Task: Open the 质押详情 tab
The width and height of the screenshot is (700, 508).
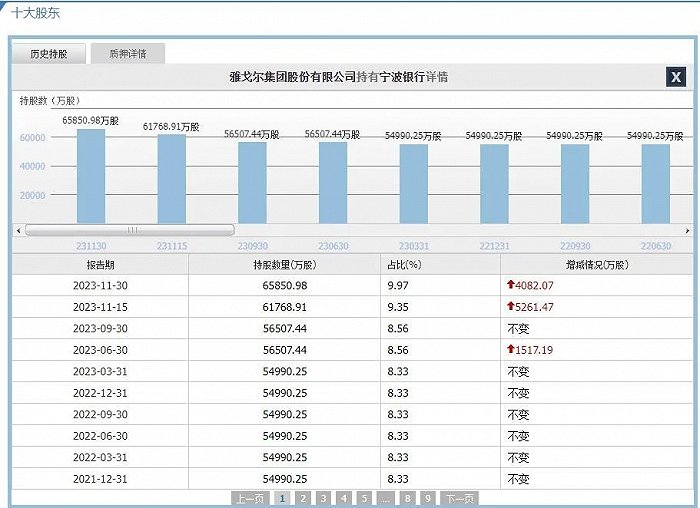Action: point(128,54)
